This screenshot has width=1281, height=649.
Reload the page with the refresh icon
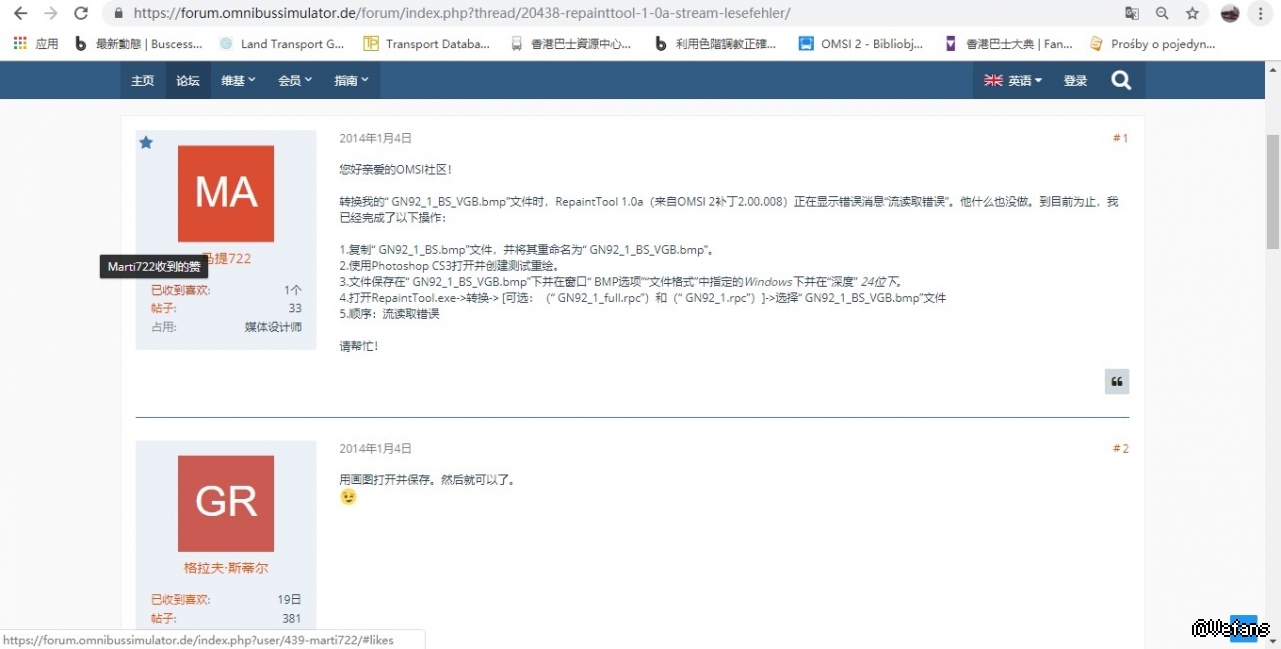tap(82, 14)
